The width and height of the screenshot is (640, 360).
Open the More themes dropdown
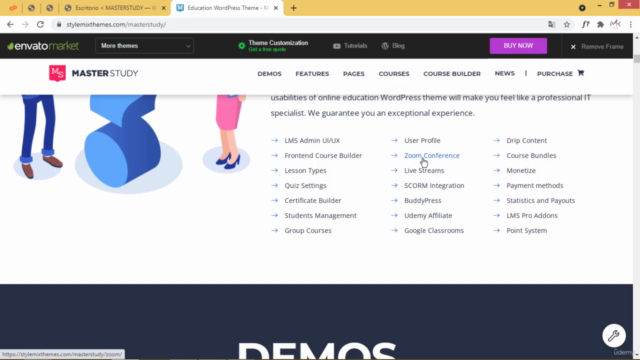[144, 46]
